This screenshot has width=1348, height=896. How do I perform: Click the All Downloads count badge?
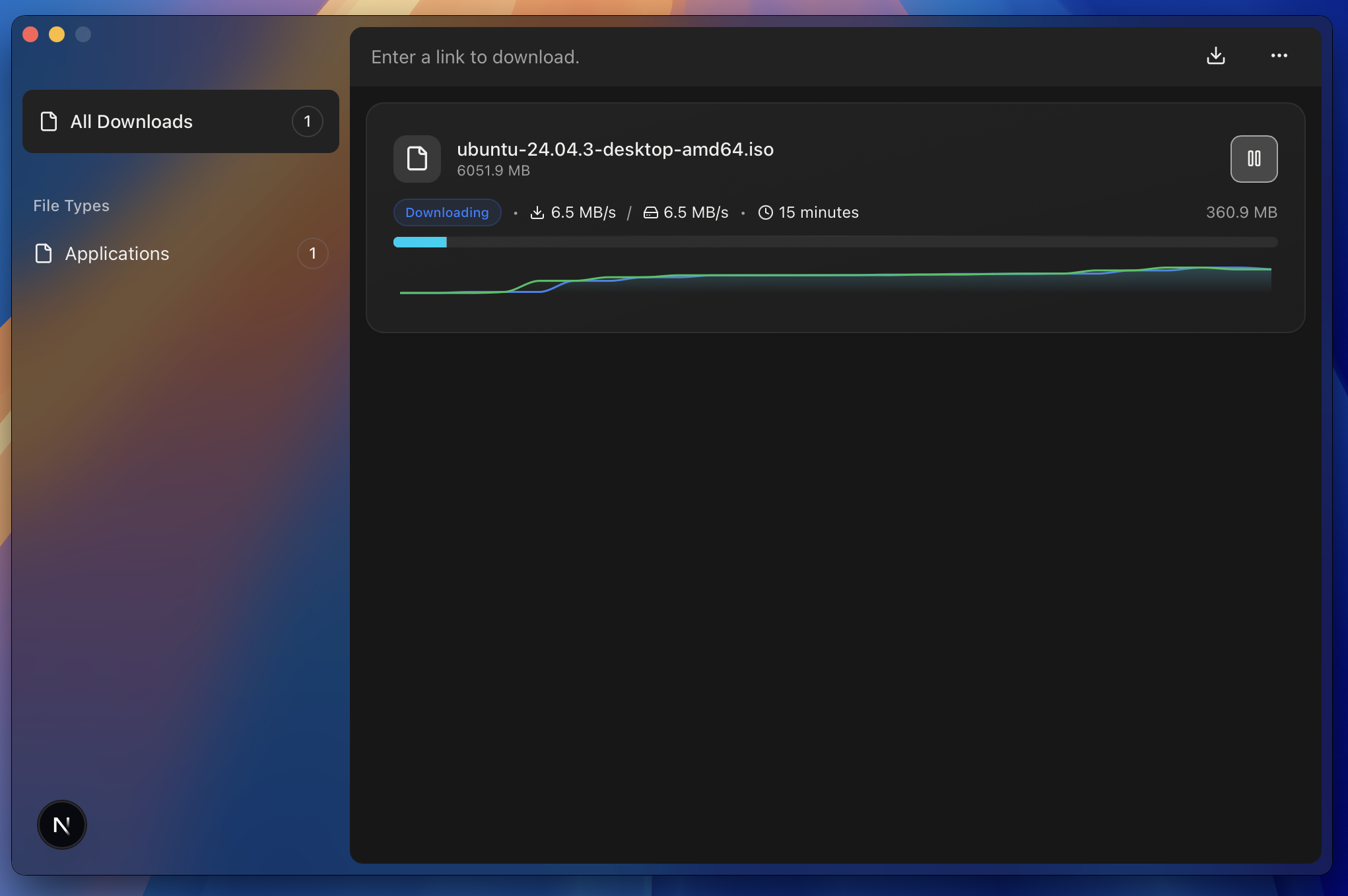(308, 121)
